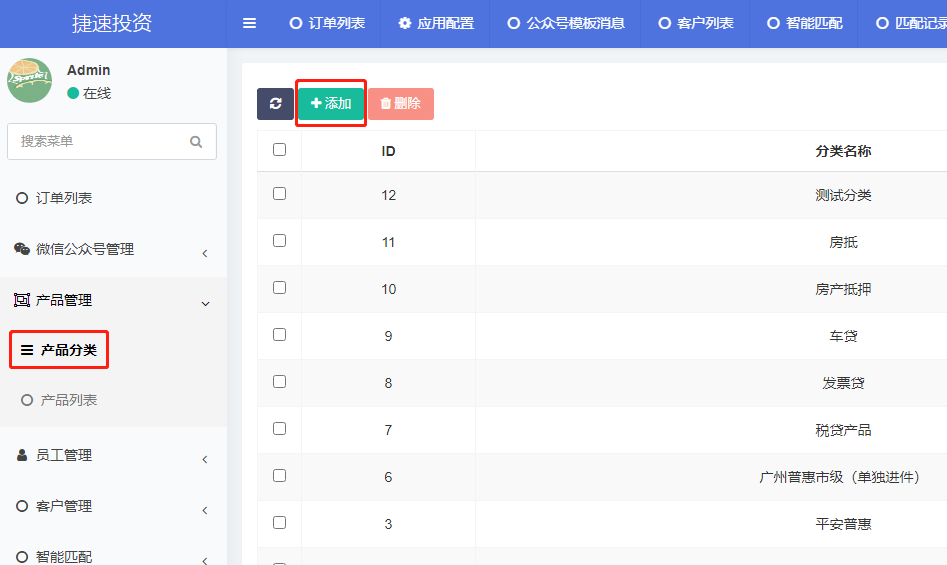Click the green online status dot
Viewport: 947px width, 565px height.
(73, 93)
